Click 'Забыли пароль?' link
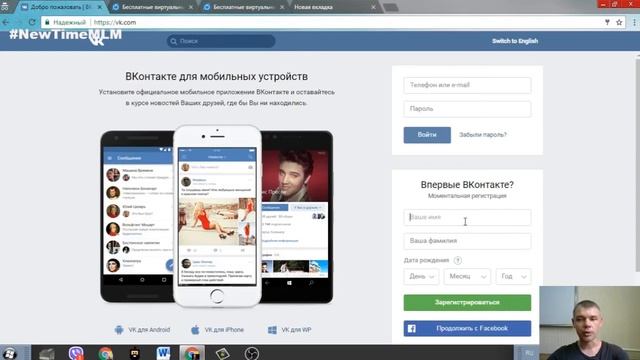Viewport: 640px width, 360px height. pyautogui.click(x=482, y=135)
